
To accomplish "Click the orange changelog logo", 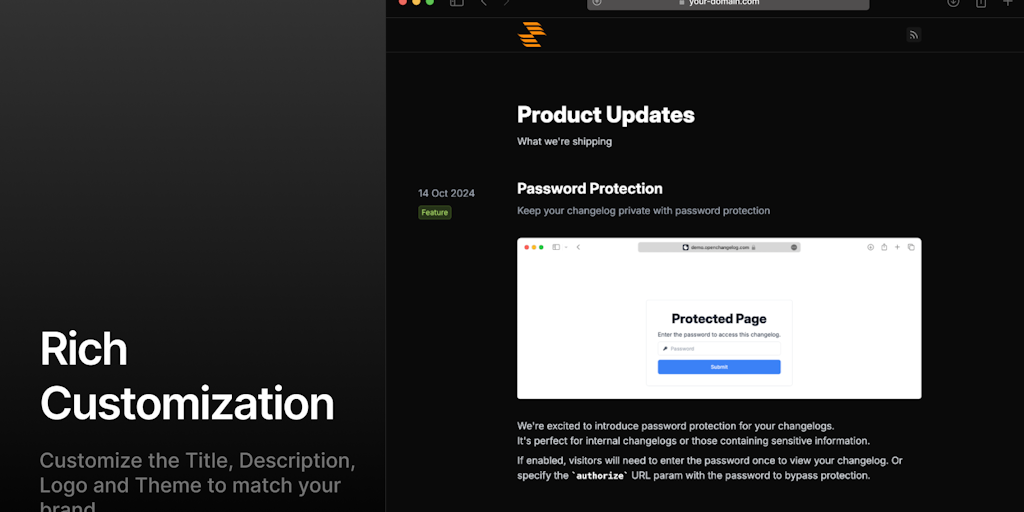I will pyautogui.click(x=531, y=35).
